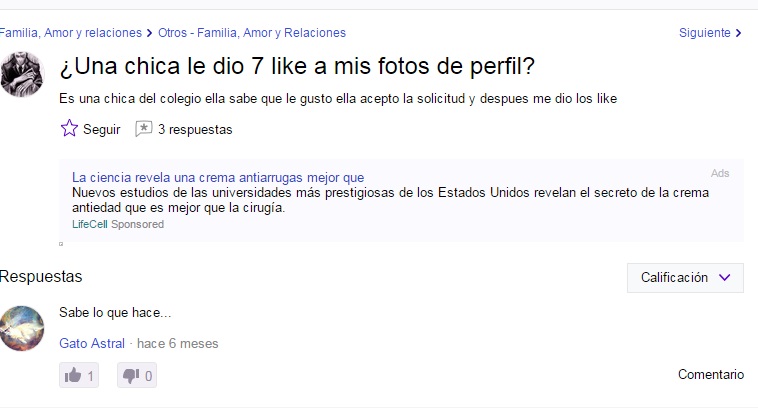Give a thumbs down to Gato Astral's answer

(x=137, y=375)
